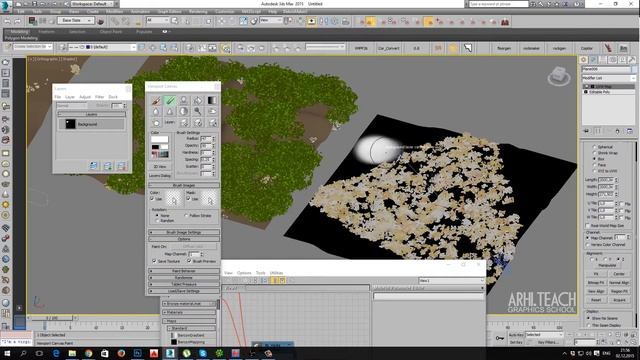Select the Fill bucket tool in Viewport Canvas
Screen dimensions: 640x360
198,100
